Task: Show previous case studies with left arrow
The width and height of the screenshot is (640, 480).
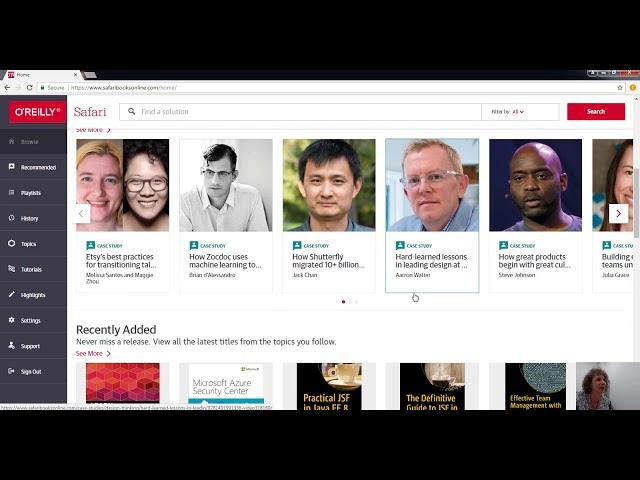Action: click(81, 213)
